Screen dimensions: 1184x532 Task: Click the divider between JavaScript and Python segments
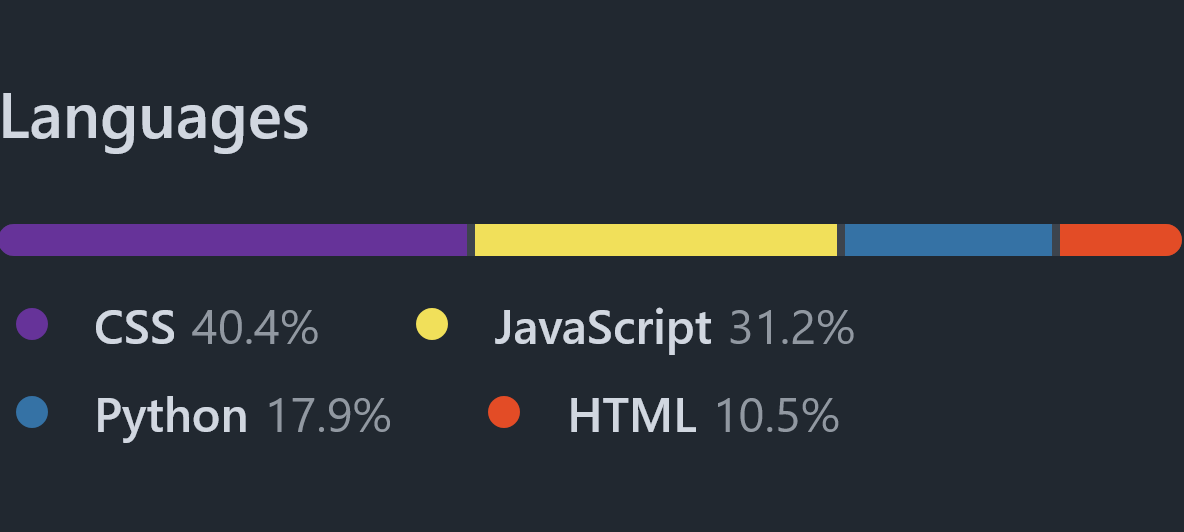841,240
